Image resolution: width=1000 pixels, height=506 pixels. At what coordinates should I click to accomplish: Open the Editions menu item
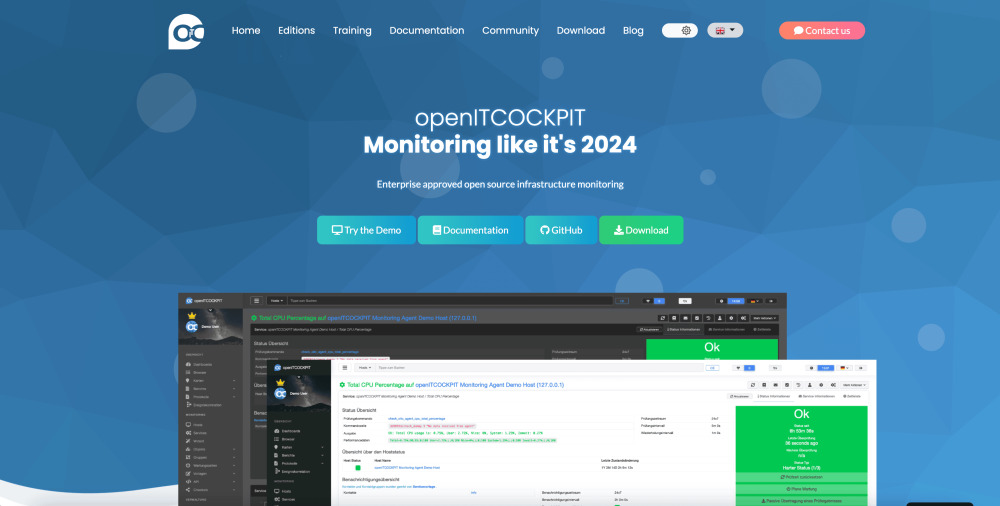[297, 31]
